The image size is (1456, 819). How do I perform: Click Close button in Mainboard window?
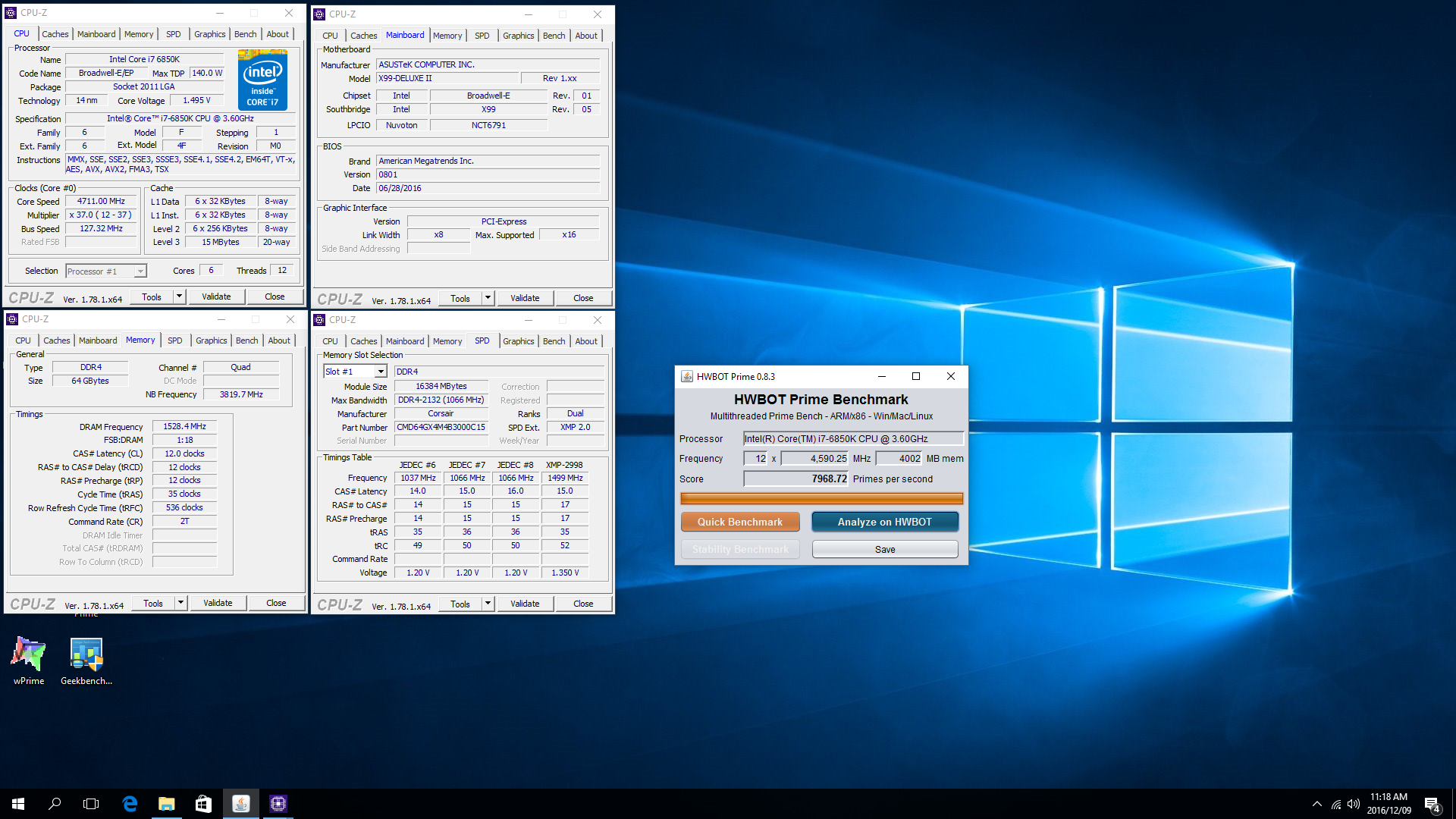tap(583, 298)
